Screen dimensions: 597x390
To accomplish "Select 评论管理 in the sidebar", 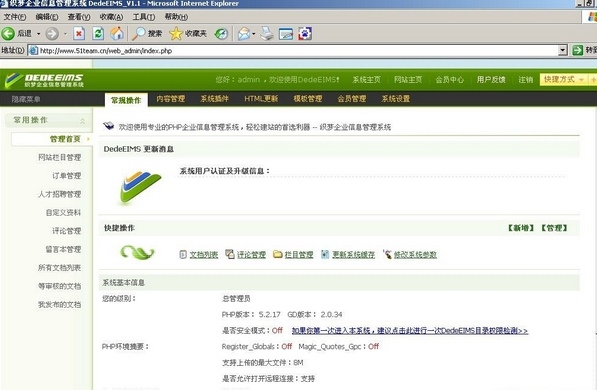I will coord(67,230).
